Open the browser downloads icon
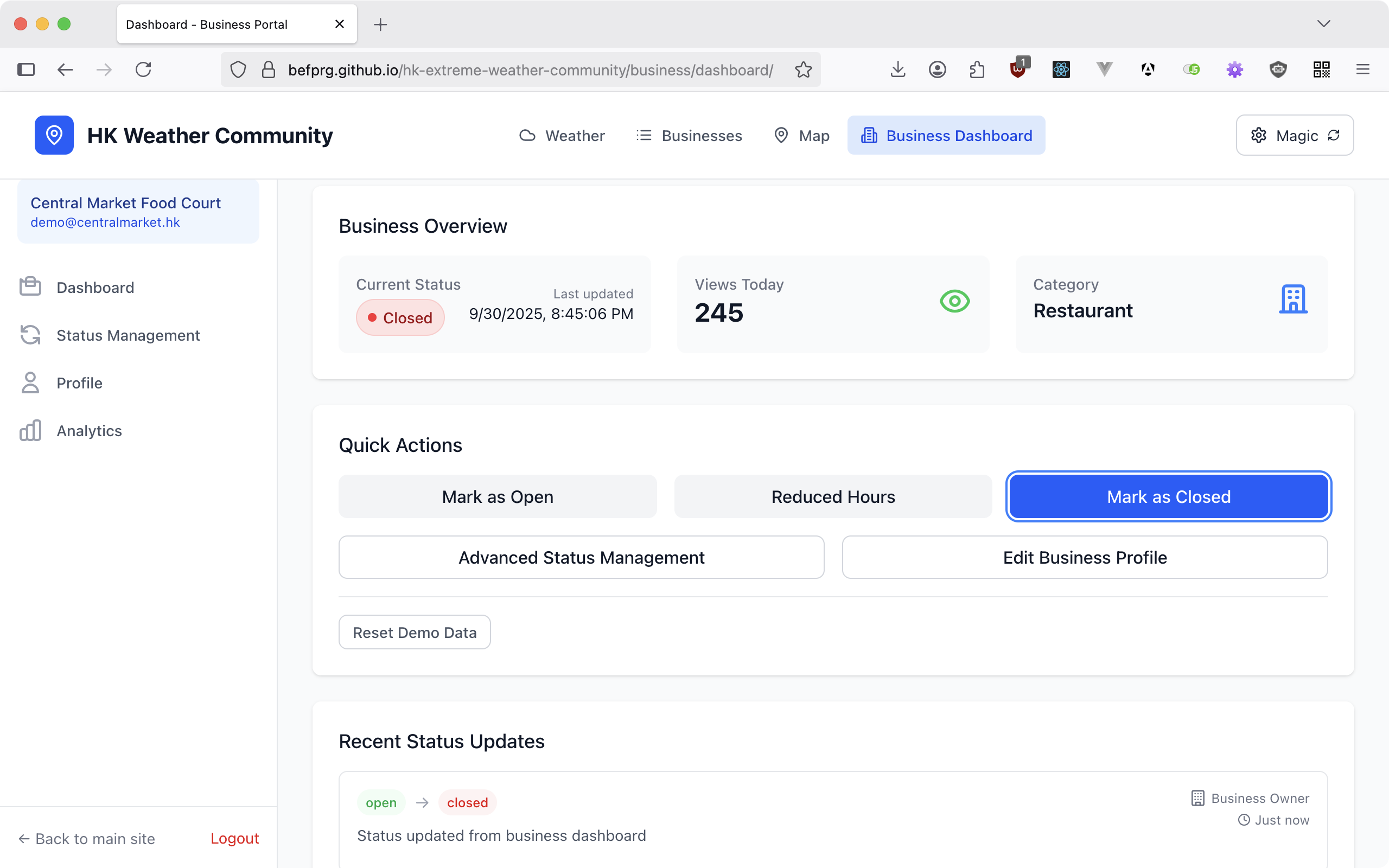This screenshot has height=868, width=1389. pos(897,70)
